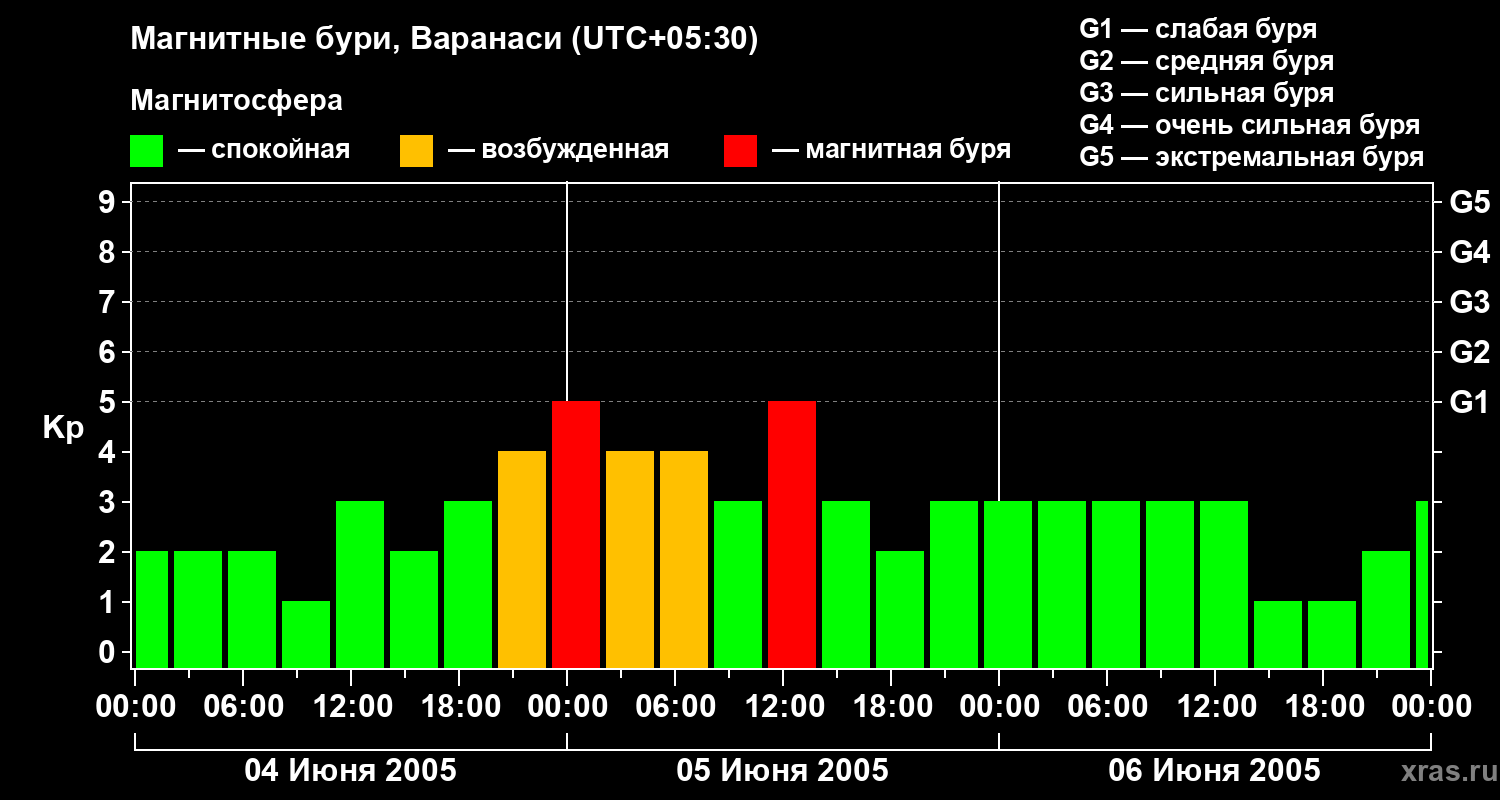Select the 'G1 — слабая буря' legend line
Screen dimensions: 1500x800
1198,29
